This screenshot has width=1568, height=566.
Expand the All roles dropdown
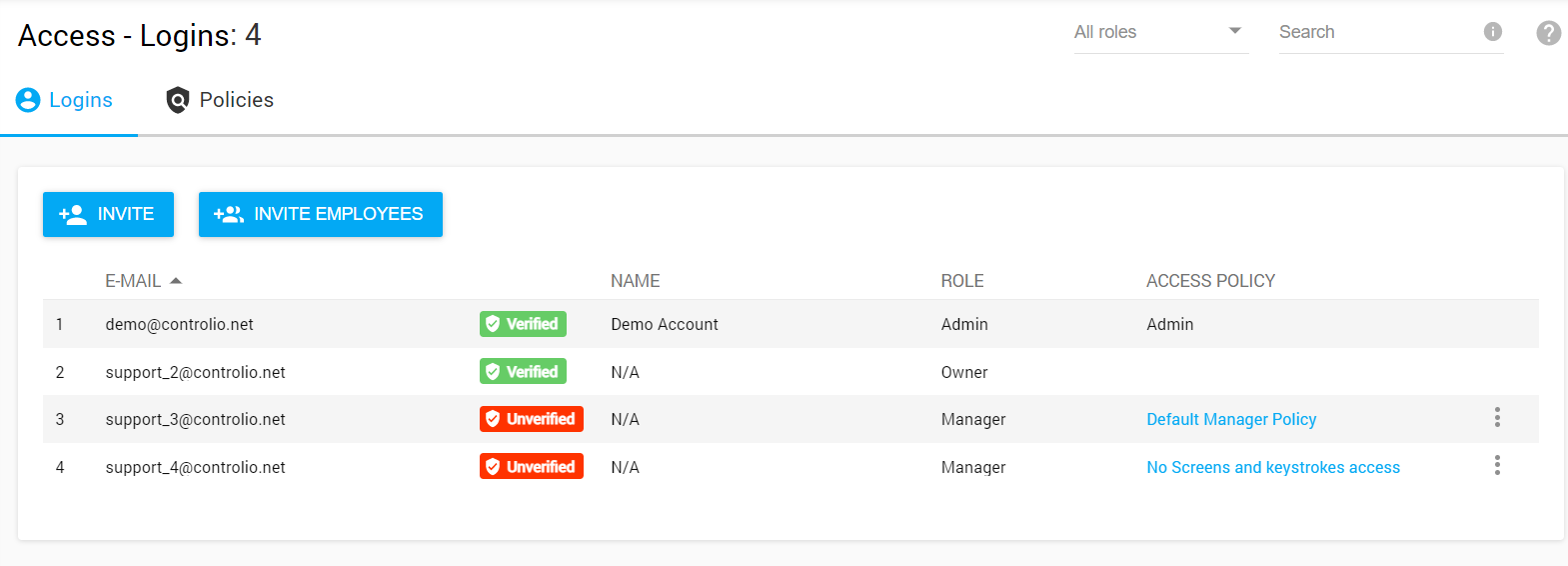tap(1160, 32)
